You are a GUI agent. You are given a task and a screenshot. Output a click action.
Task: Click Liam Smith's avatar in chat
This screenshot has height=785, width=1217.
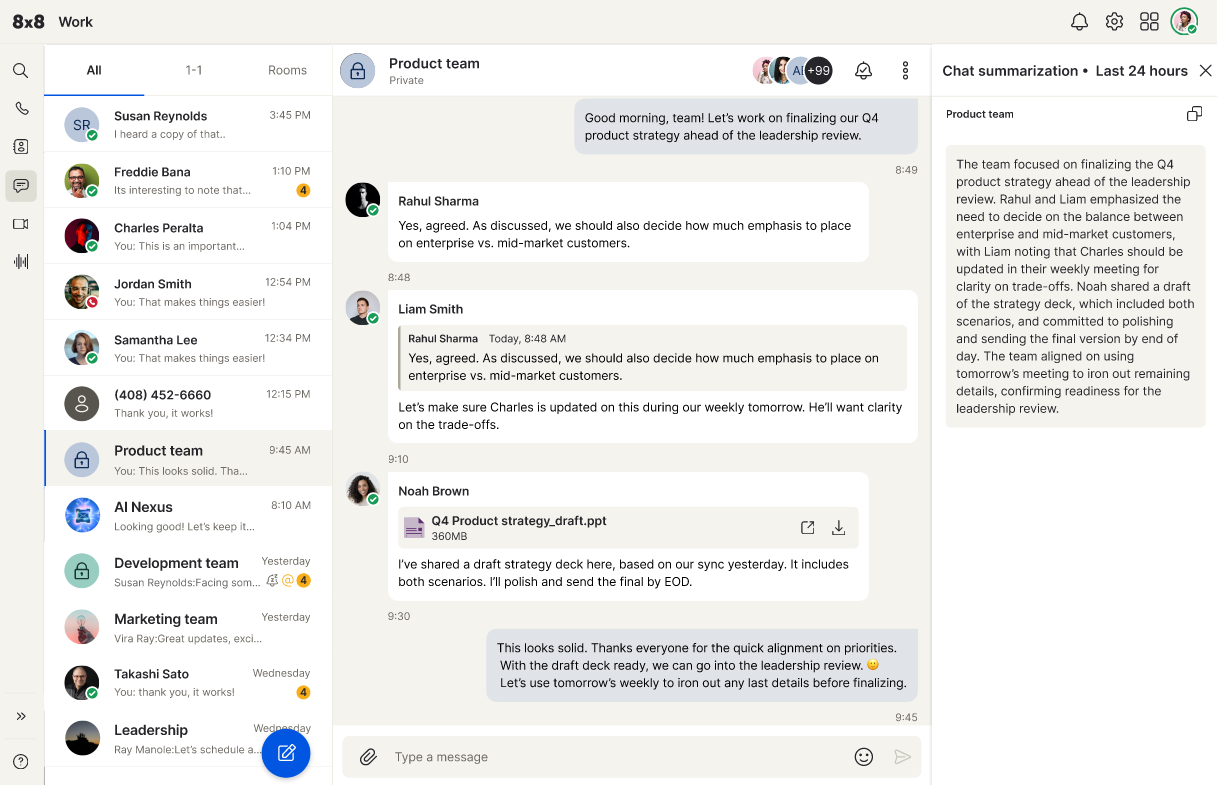(362, 307)
